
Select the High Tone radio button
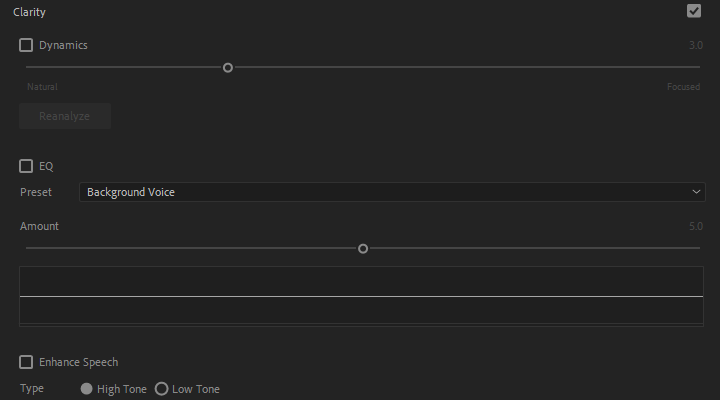87,389
